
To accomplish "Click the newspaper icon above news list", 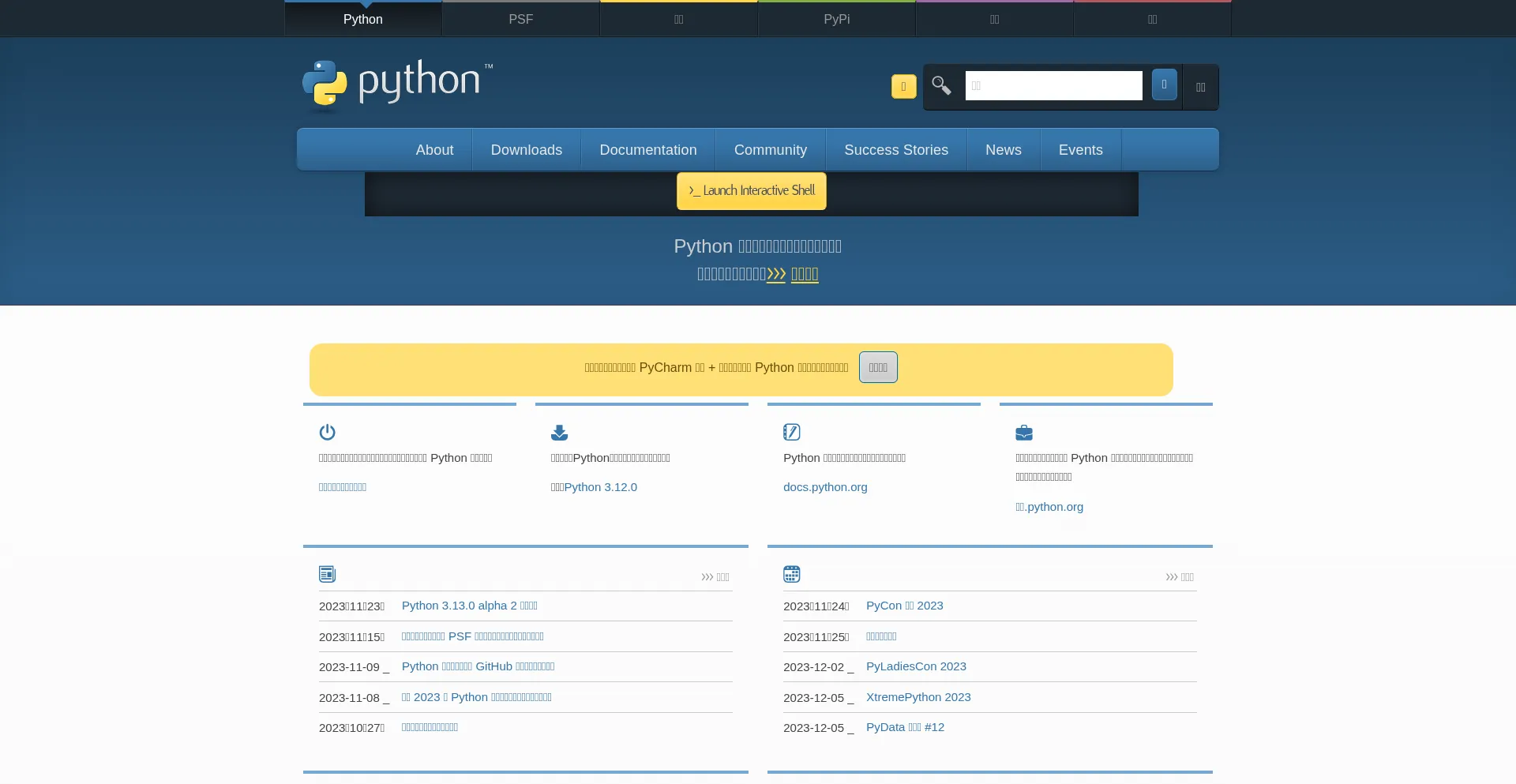I will 327,574.
